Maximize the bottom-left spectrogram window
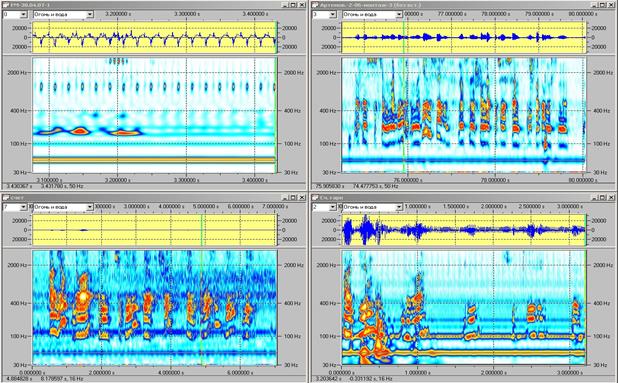This screenshot has width=618, height=383. [294, 197]
